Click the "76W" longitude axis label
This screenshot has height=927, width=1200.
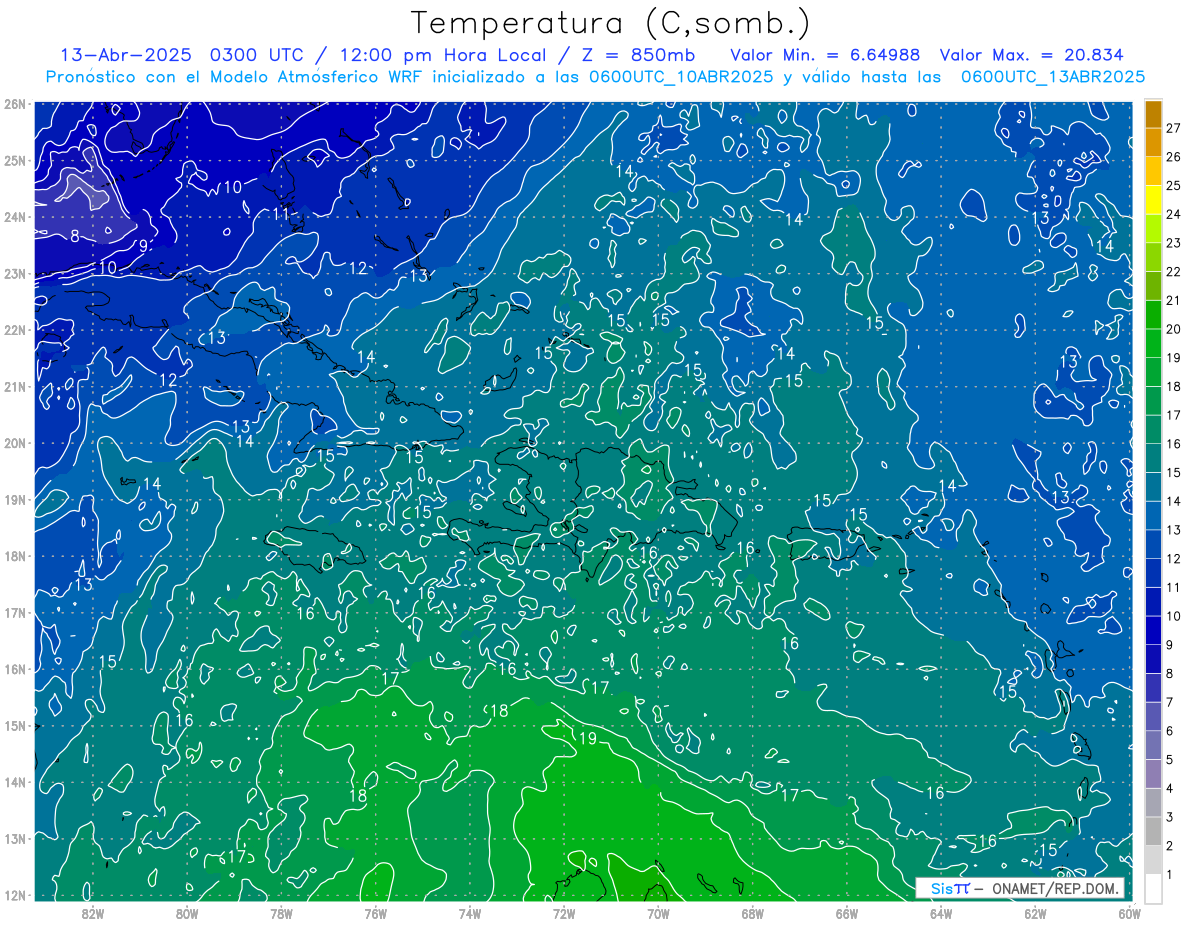[x=375, y=913]
